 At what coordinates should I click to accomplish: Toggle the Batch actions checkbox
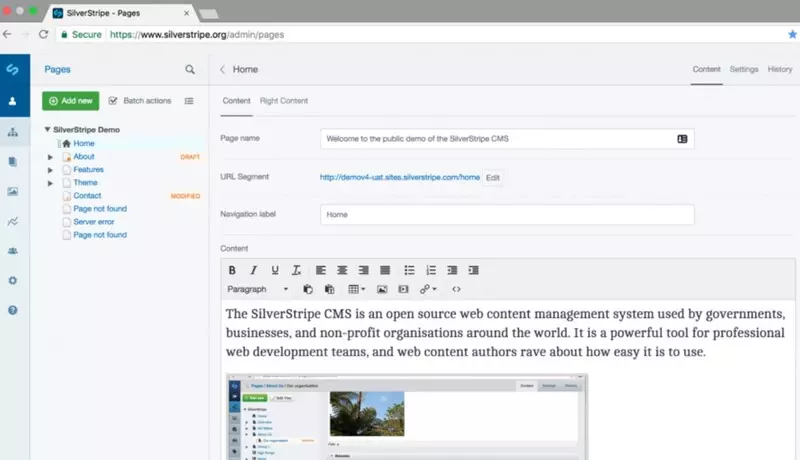coord(113,101)
